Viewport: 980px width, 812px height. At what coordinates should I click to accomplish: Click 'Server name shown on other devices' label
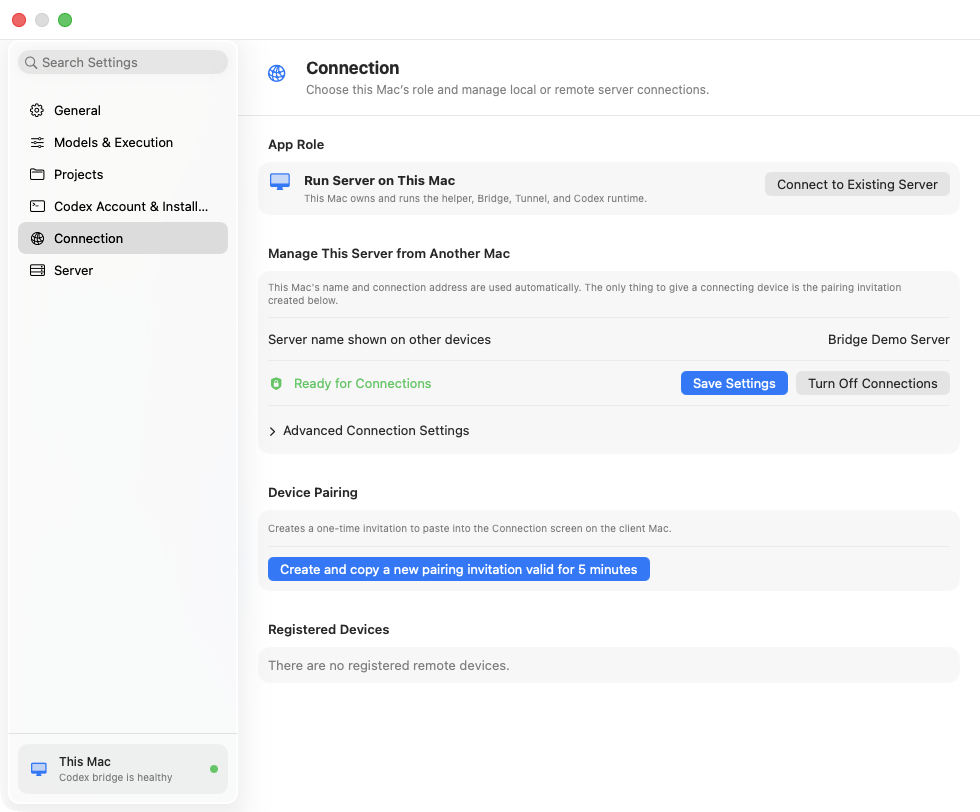coord(379,339)
